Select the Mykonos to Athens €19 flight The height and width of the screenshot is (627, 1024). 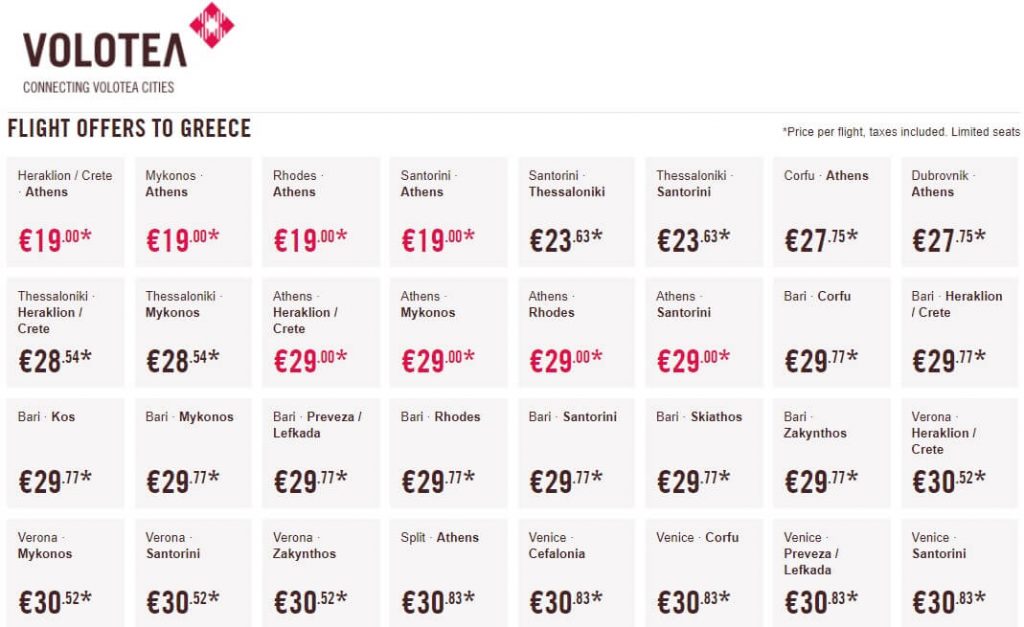(193, 211)
